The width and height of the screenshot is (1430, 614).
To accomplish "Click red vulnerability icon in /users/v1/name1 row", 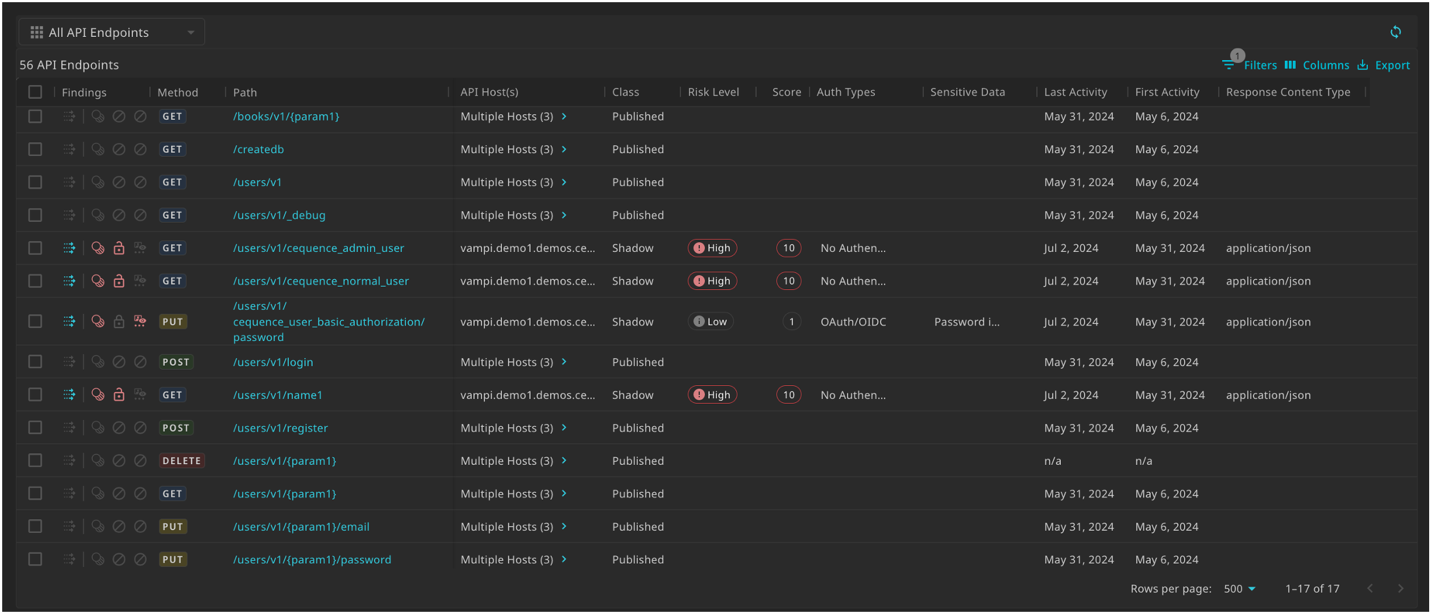I will click(x=98, y=395).
